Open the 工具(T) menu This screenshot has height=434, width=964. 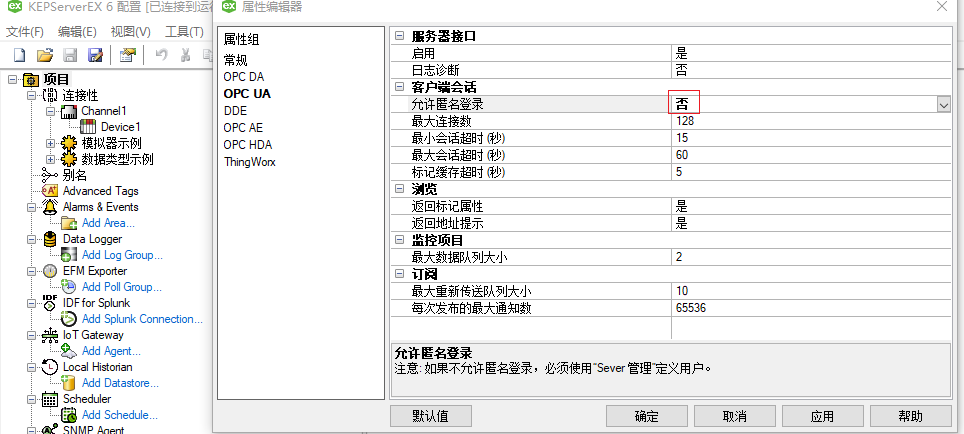(x=184, y=32)
